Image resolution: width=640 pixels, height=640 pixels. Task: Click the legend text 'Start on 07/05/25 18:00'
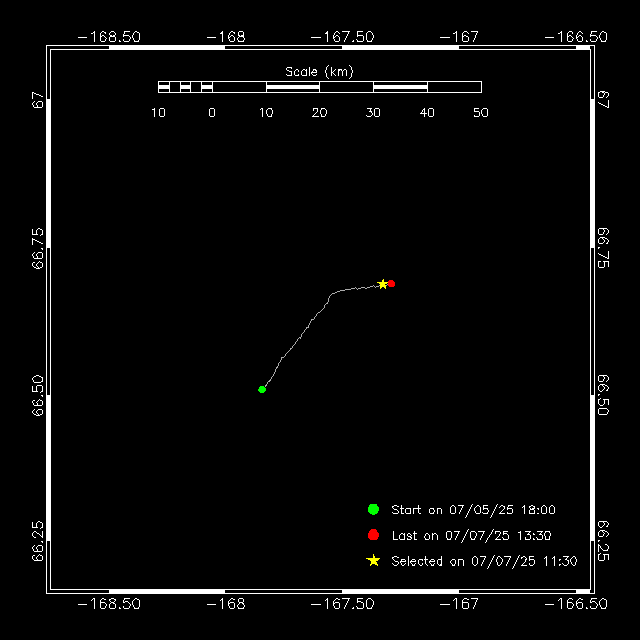click(473, 510)
